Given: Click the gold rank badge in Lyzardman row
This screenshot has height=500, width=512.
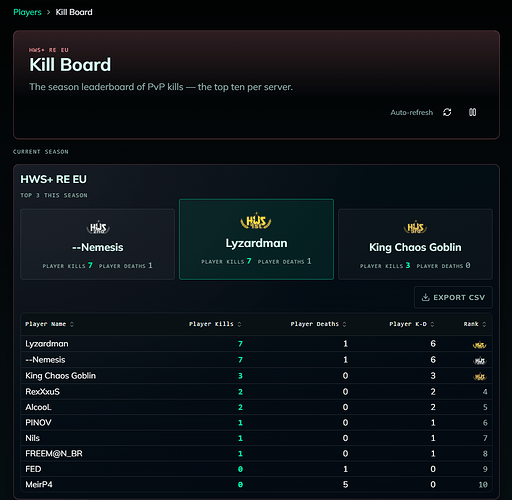Looking at the screenshot, I should [x=480, y=345].
